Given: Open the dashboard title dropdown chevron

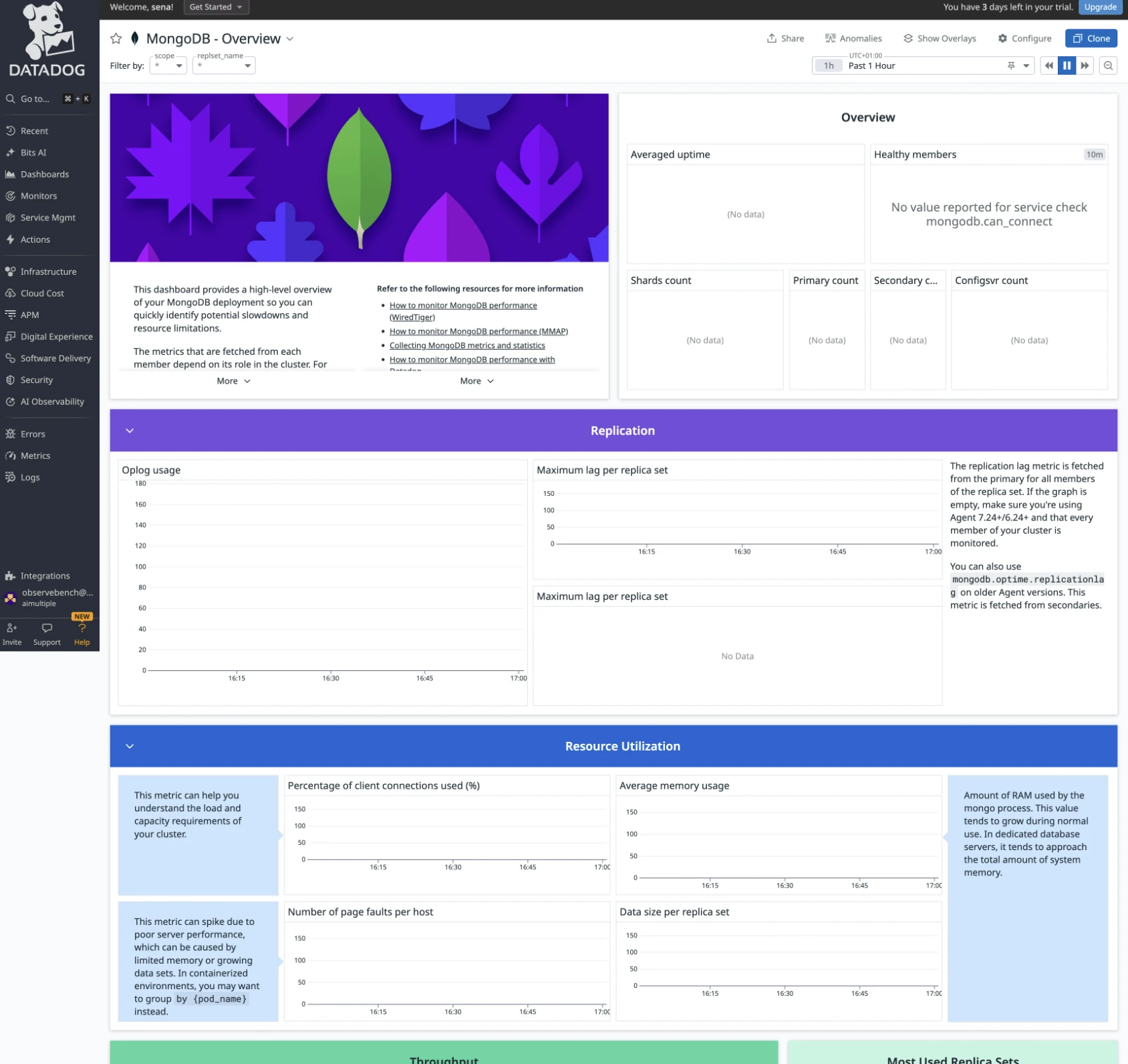Looking at the screenshot, I should click(x=290, y=39).
